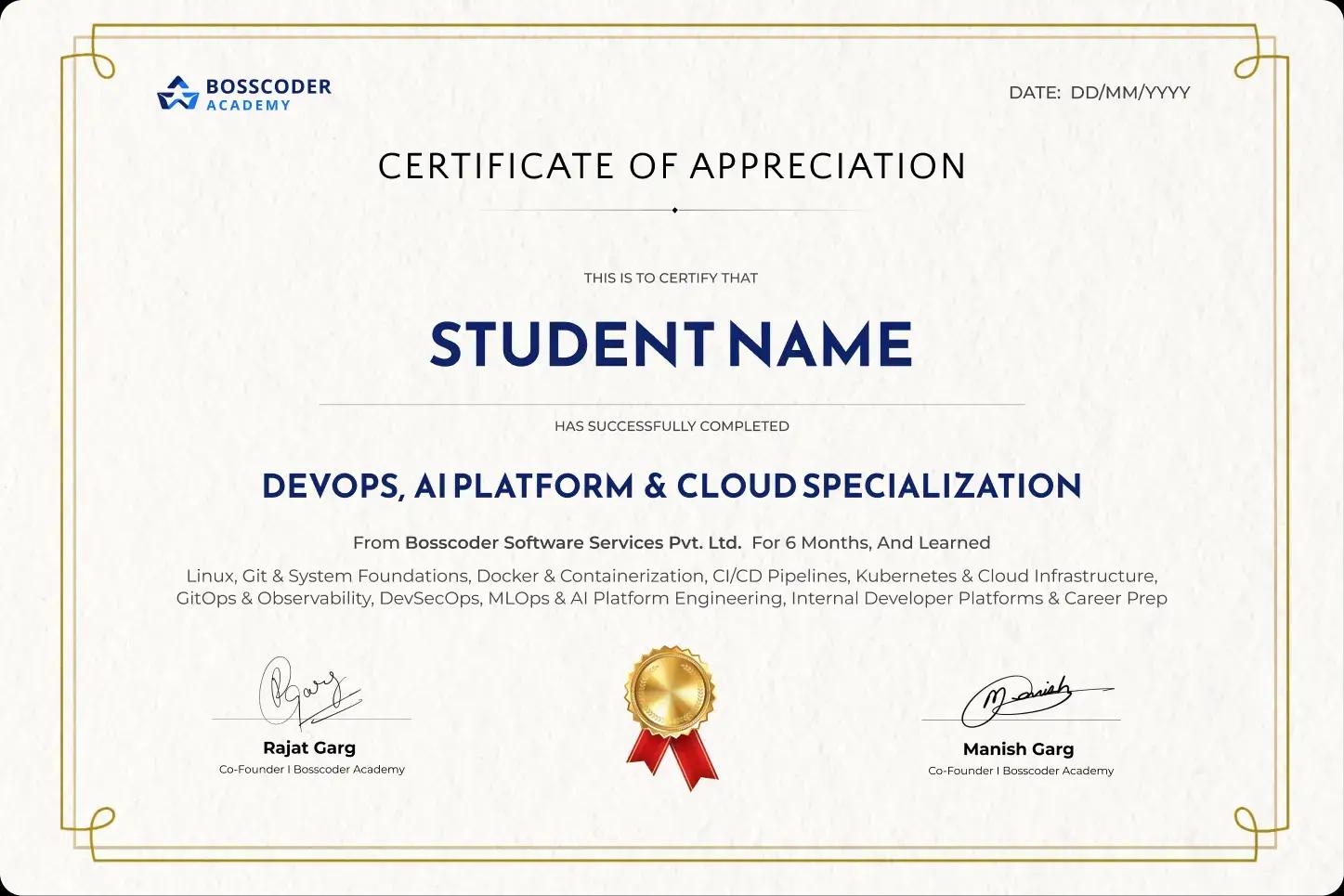Screen dimensions: 1344x896
Task: Click the "For 6 Months, And Learned" text
Action: (871, 542)
